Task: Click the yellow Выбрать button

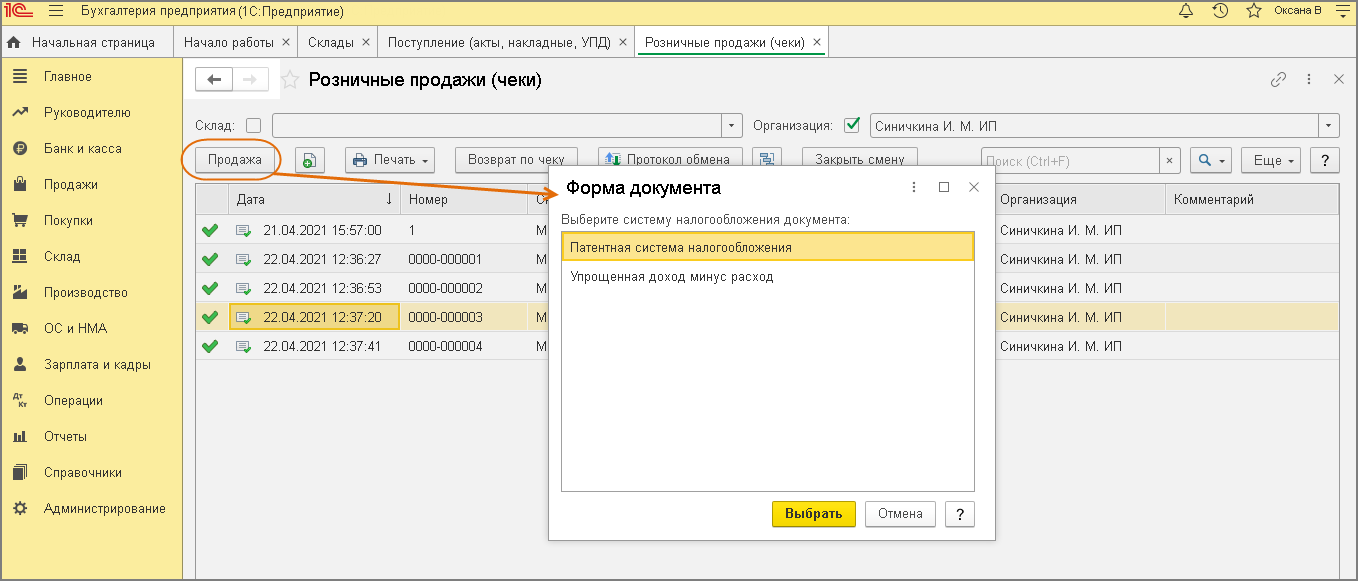Action: (814, 514)
